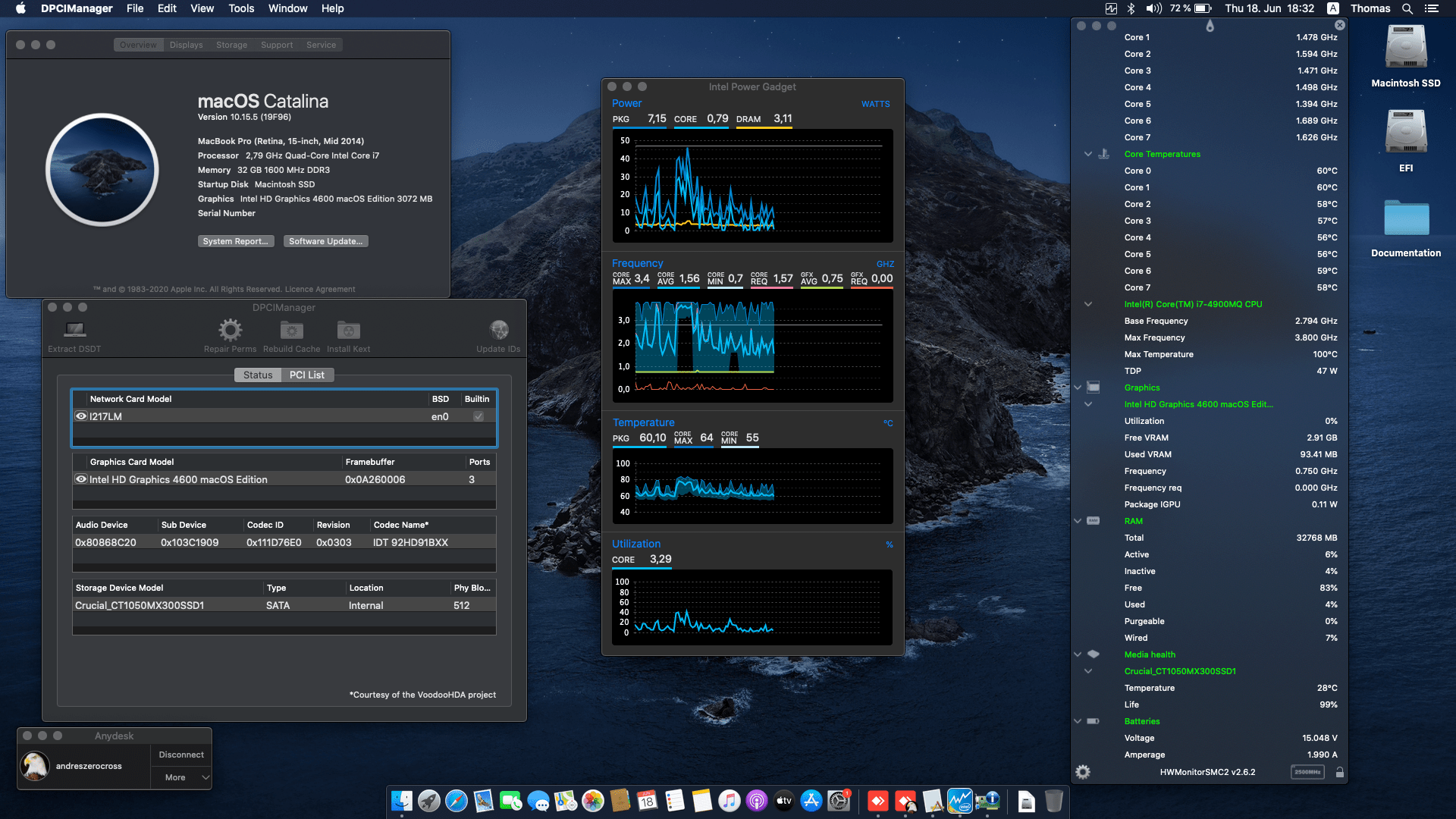Click the Overview tab in About This Mac
Image resolution: width=1456 pixels, height=819 pixels.
pyautogui.click(x=138, y=45)
